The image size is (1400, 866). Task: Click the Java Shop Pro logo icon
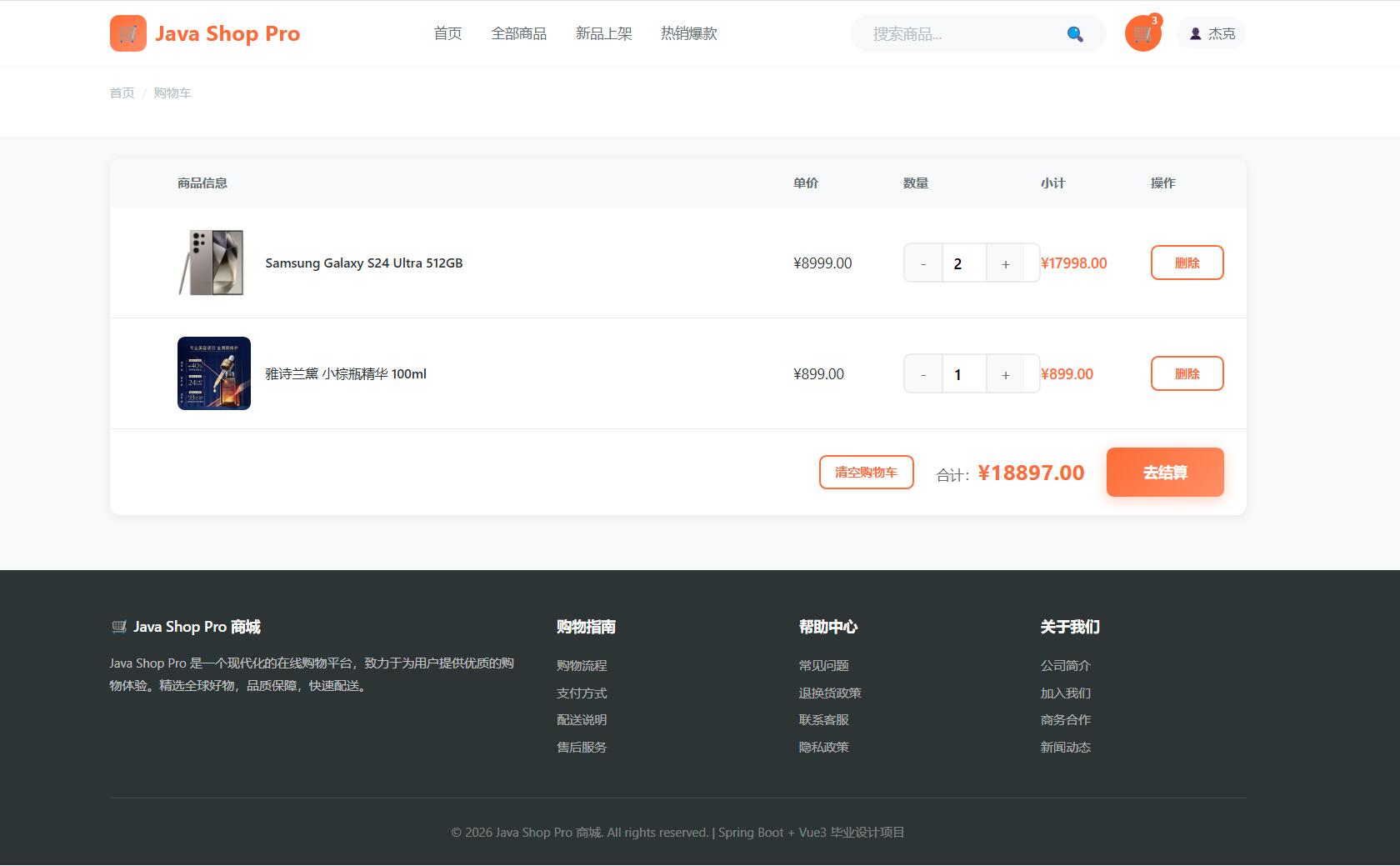(127, 33)
